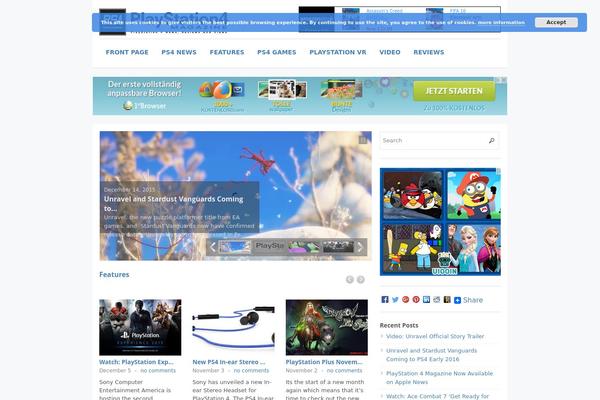Open comments link under December 5 article
The image size is (600, 400).
click(x=158, y=371)
